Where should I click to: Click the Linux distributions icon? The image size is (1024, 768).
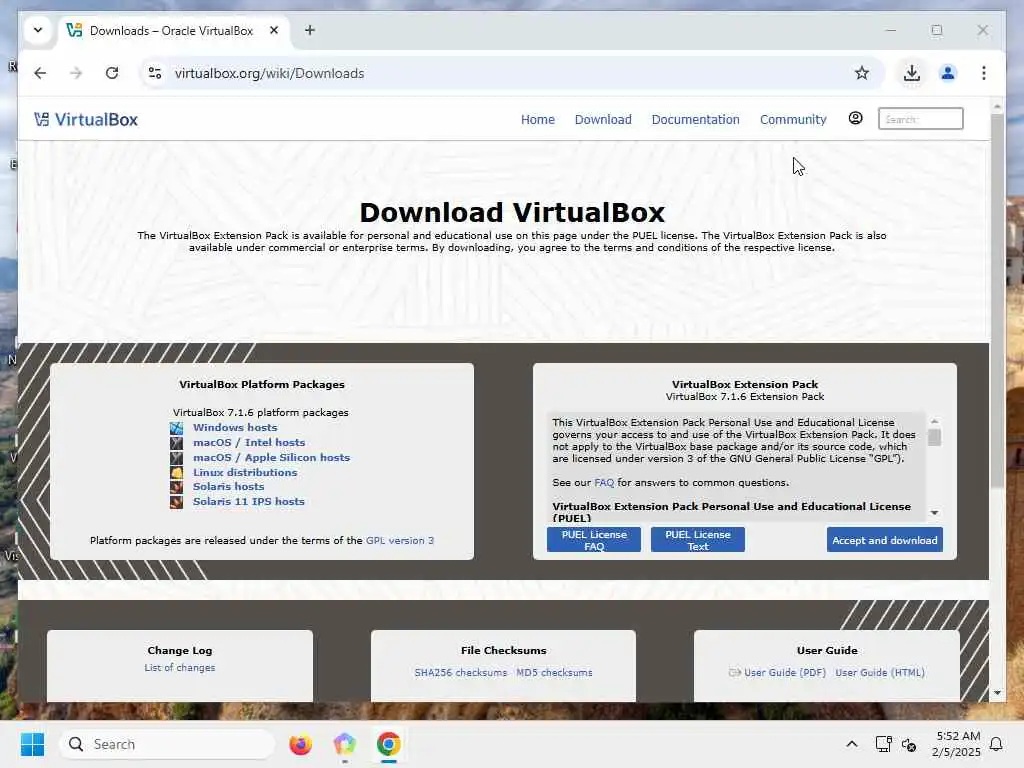(176, 473)
